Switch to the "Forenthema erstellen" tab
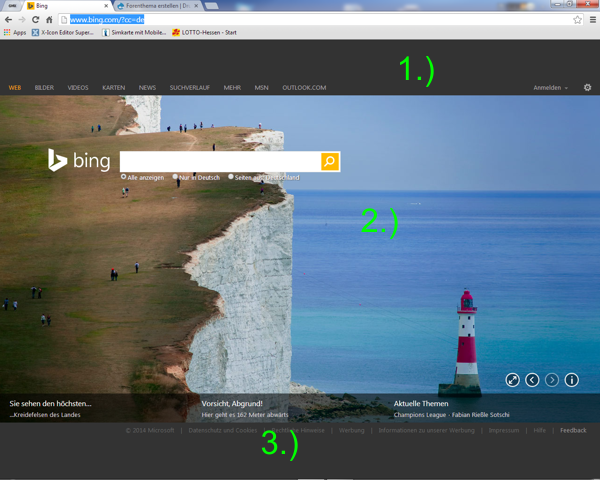The width and height of the screenshot is (600, 480). (155, 6)
